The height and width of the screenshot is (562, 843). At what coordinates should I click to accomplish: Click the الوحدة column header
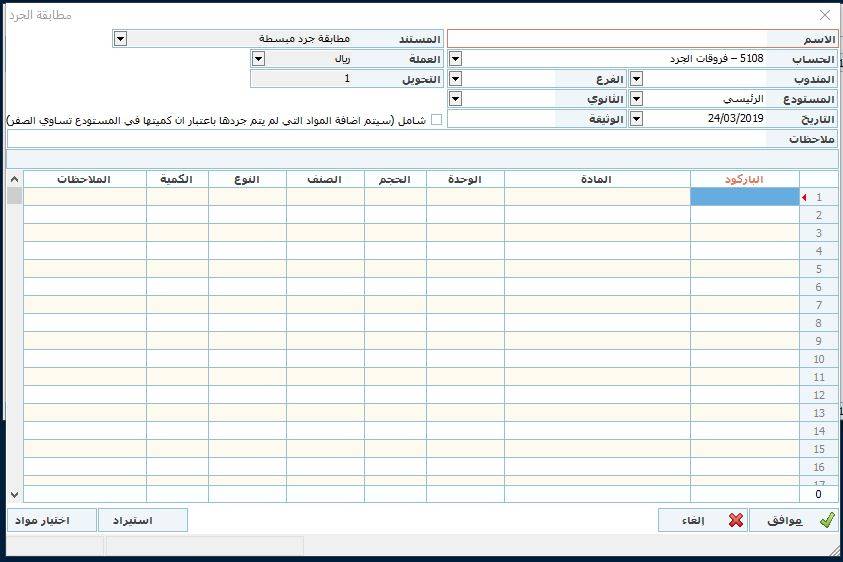pos(465,179)
